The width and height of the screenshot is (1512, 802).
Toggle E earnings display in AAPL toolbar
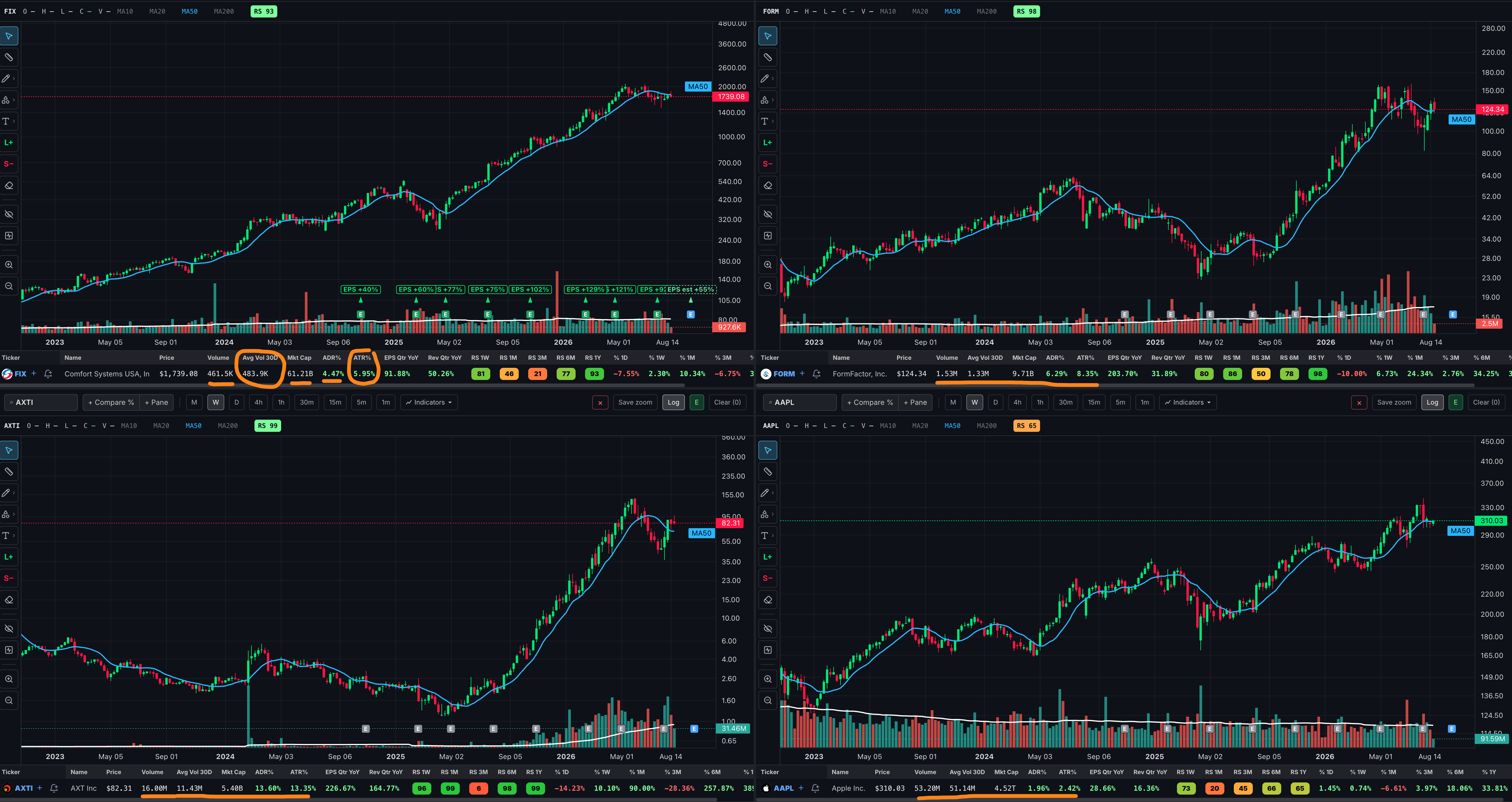(1456, 402)
